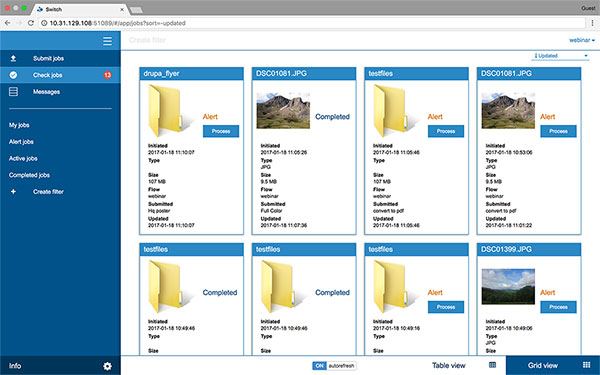Screen dimensions: 600x375
Task: Click the plus icon beside Create filter
Action: click(13, 192)
